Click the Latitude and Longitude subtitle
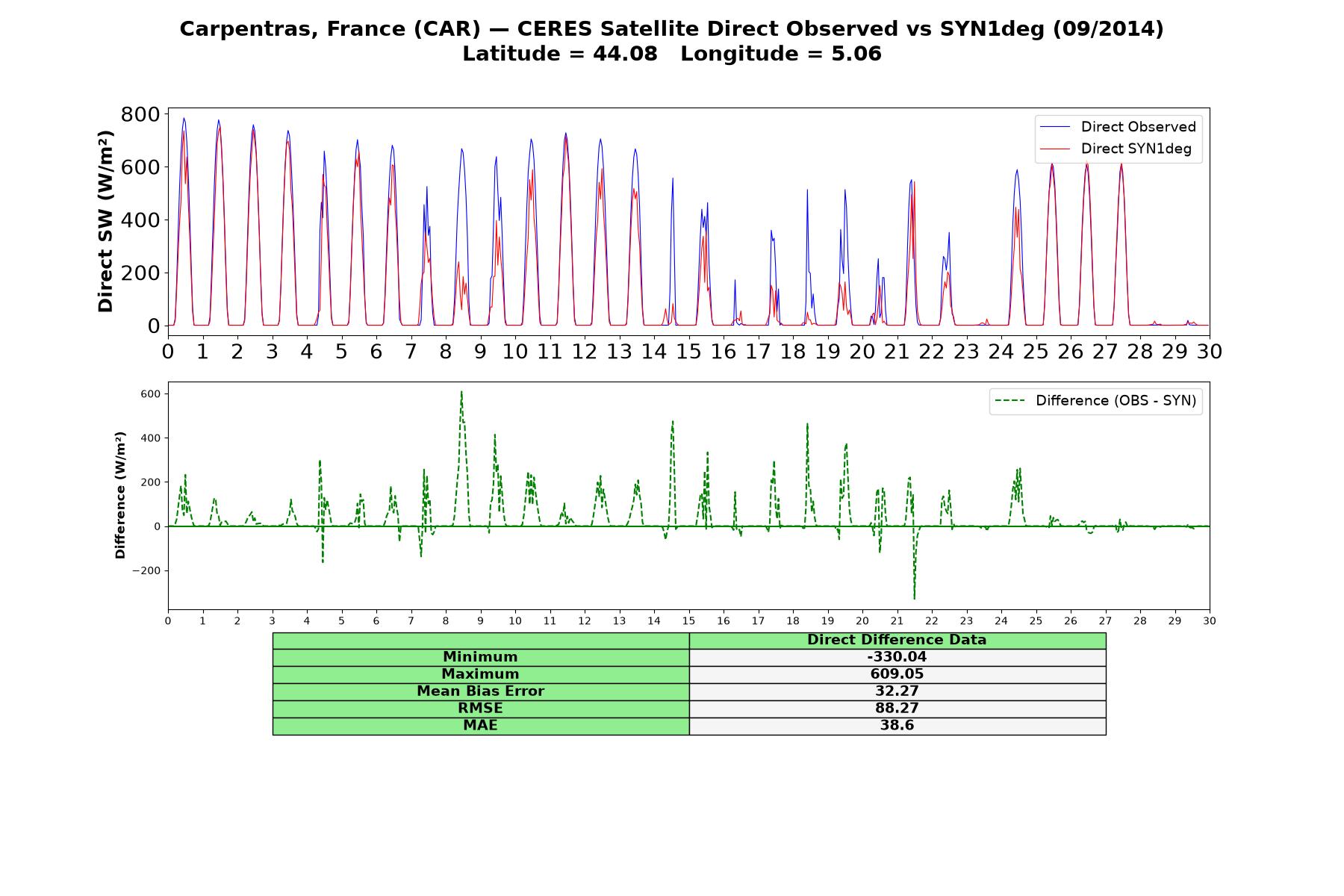Image resolution: width=1344 pixels, height=896 pixels. [x=672, y=54]
